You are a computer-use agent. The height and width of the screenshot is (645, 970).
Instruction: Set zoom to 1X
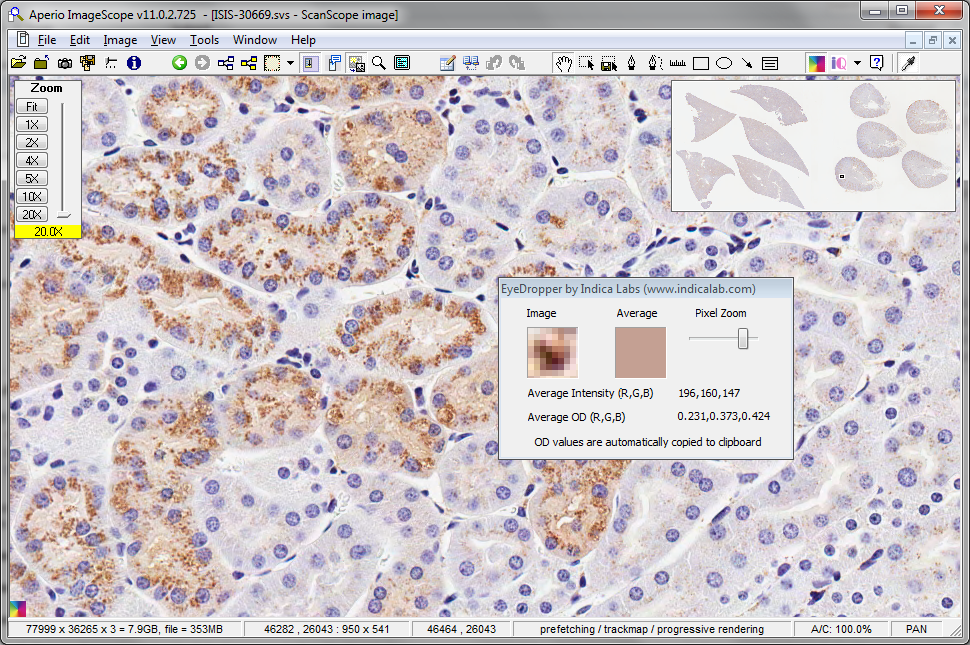pos(32,124)
